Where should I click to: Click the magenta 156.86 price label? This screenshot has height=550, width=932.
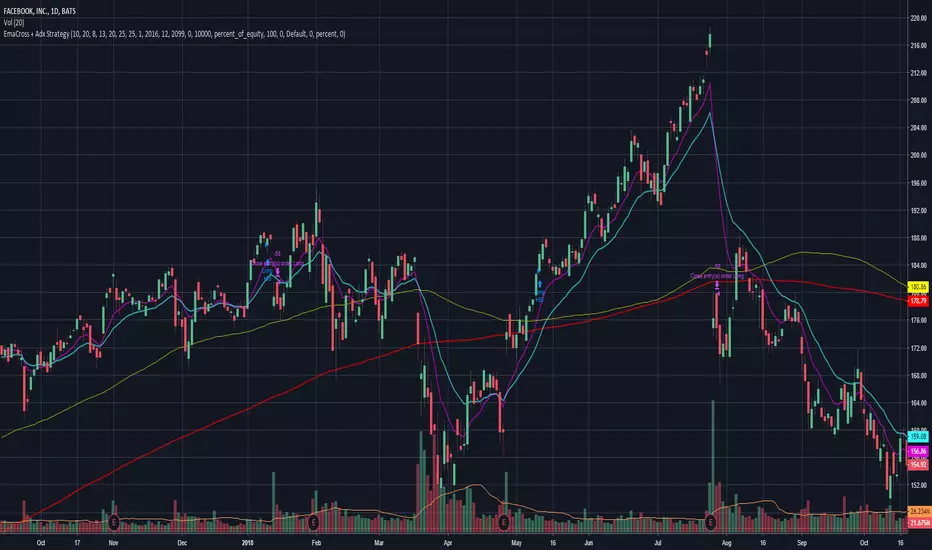click(x=918, y=451)
